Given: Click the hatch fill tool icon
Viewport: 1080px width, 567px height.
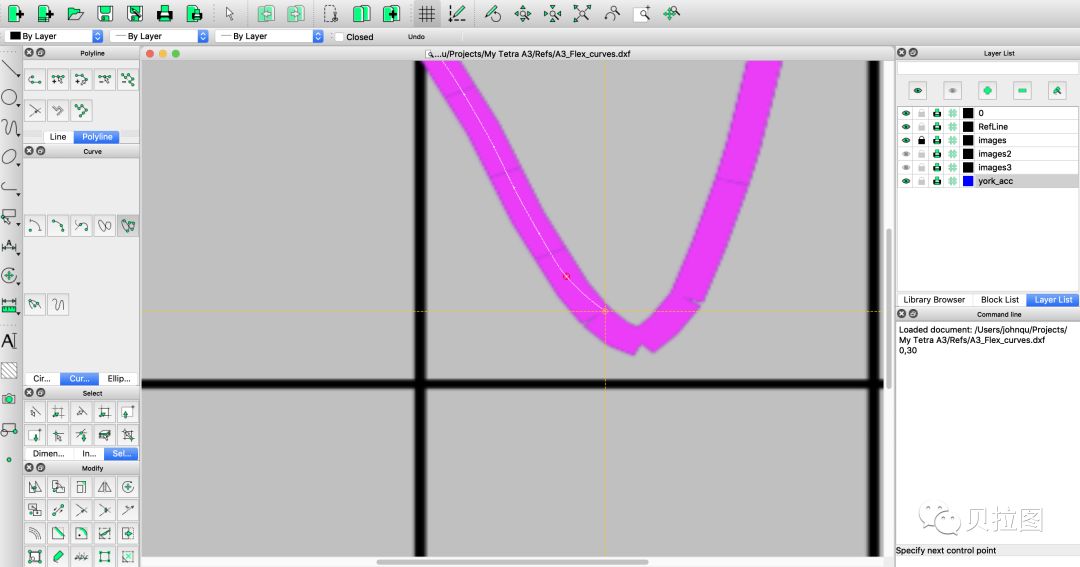Looking at the screenshot, I should 9,370.
